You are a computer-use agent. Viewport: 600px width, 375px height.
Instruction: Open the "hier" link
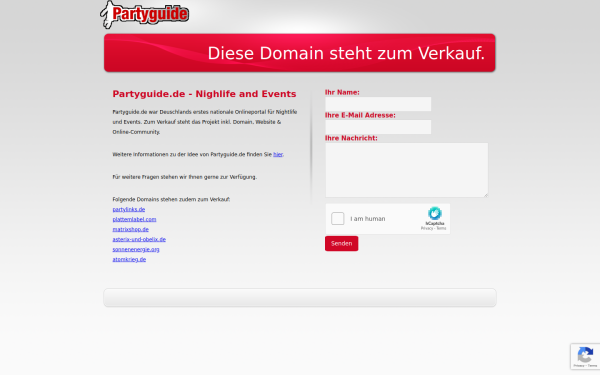[x=278, y=155]
